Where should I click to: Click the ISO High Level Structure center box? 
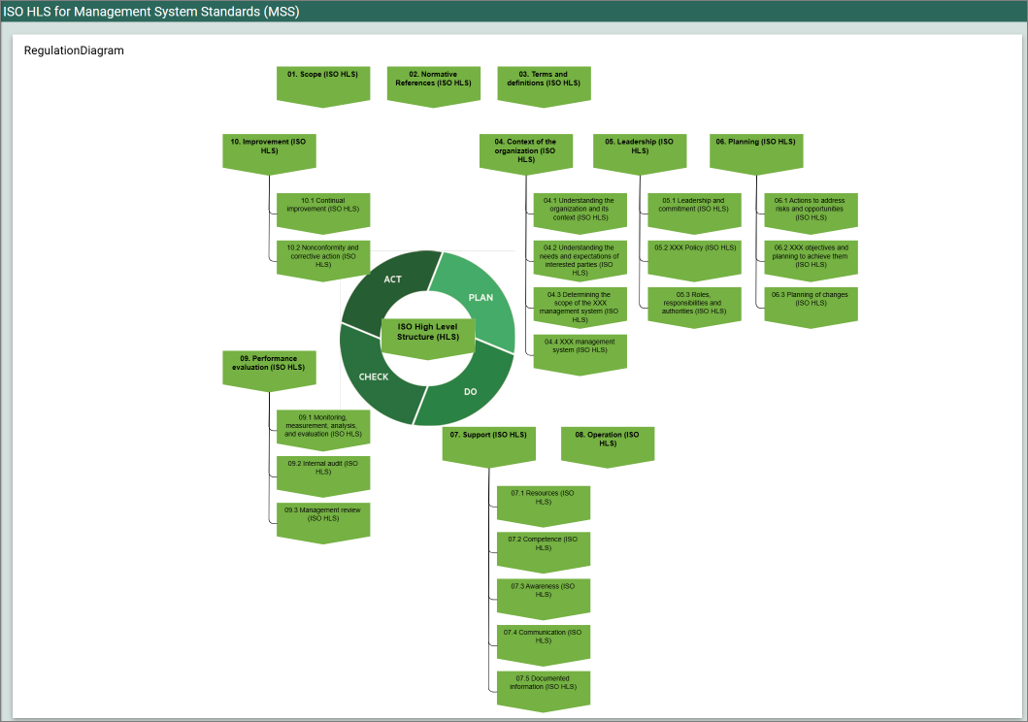tap(428, 332)
